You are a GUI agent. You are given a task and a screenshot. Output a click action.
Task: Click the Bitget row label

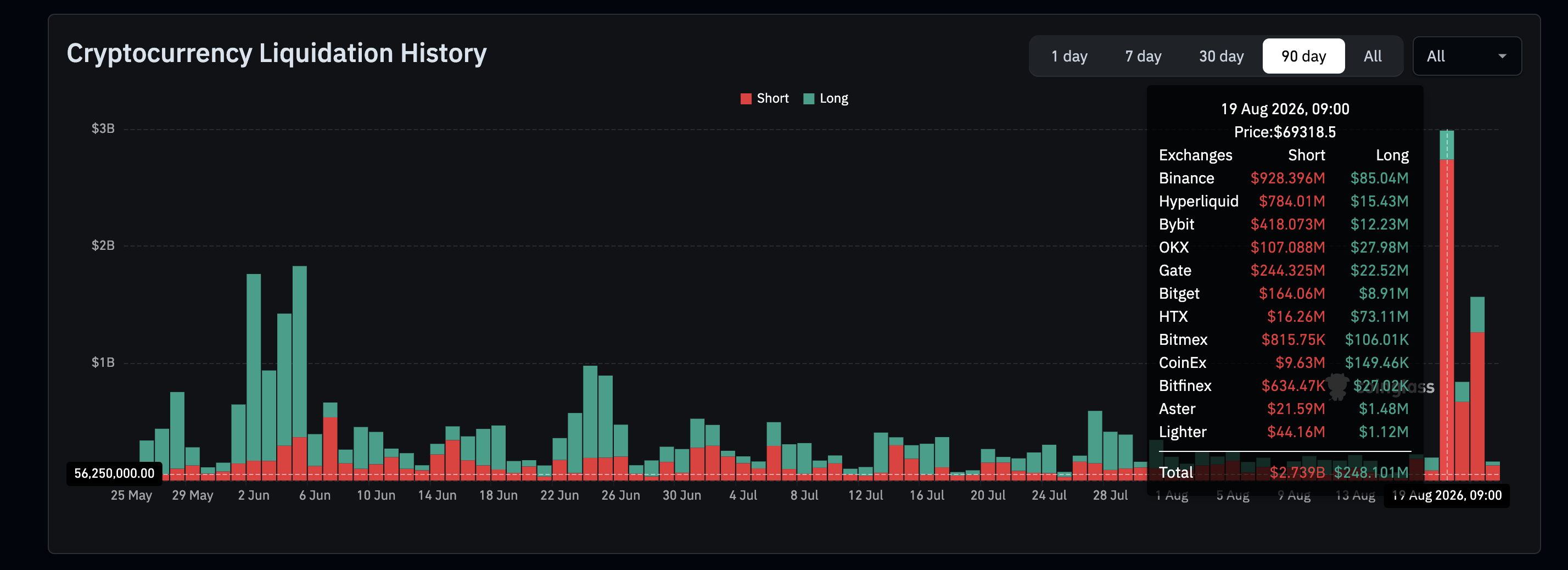tap(1179, 294)
